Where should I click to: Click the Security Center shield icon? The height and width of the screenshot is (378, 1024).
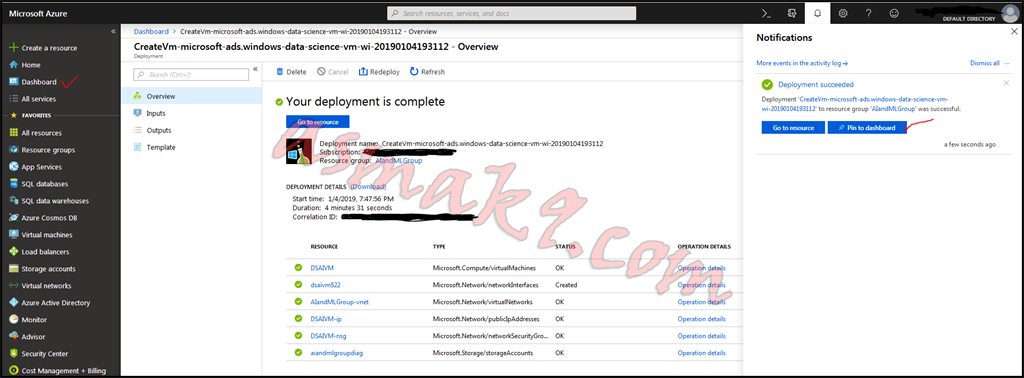click(x=13, y=353)
